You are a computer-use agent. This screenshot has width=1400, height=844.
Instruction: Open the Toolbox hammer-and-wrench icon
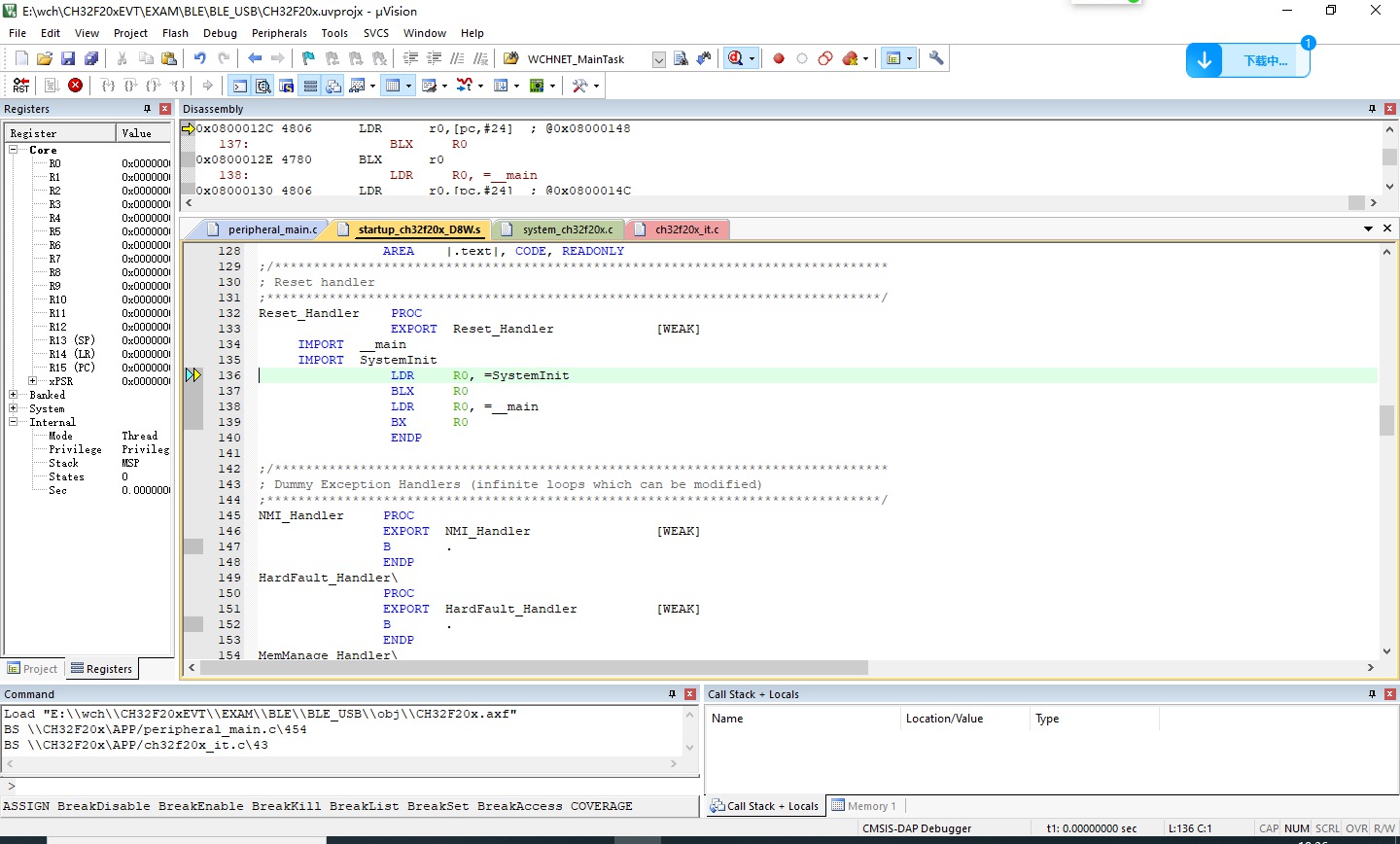[x=580, y=86]
